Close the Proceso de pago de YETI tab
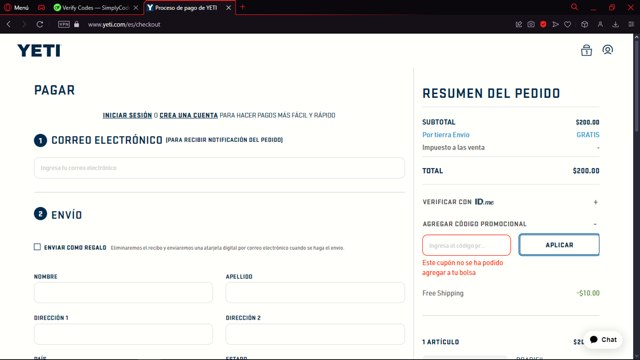Image resolution: width=640 pixels, height=360 pixels. pos(229,8)
